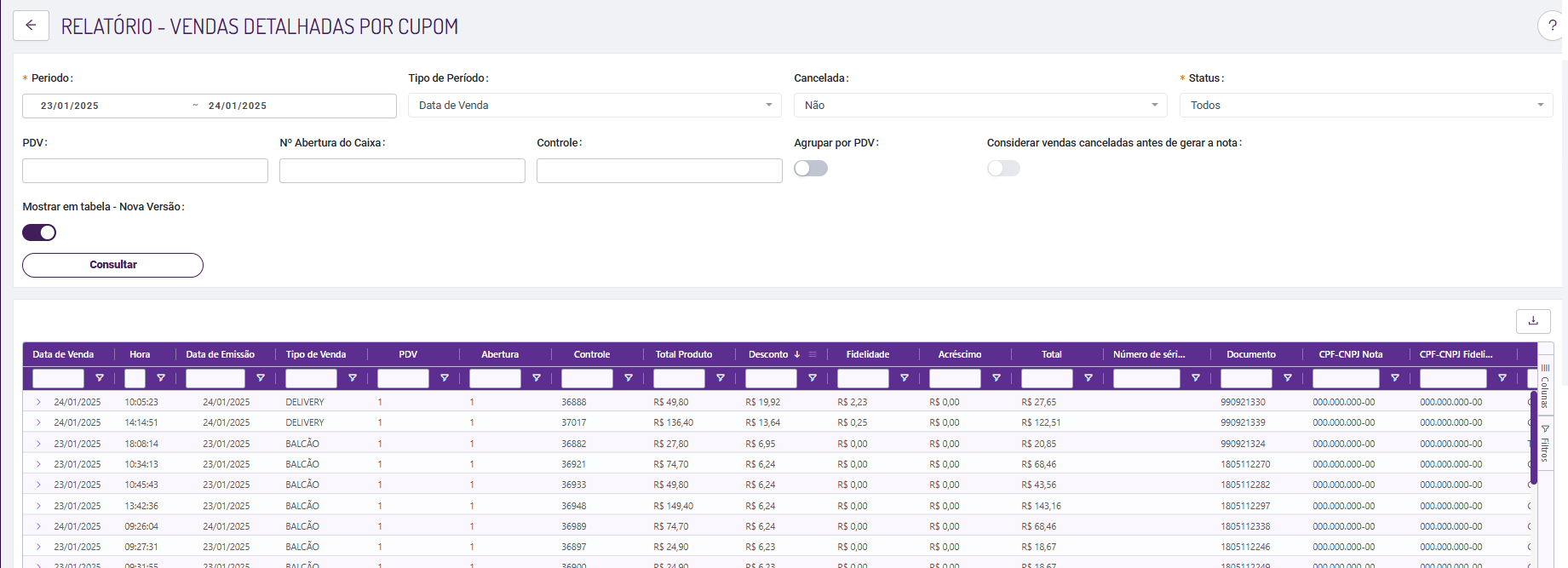Click Fidelidade cell R$ 2,23
The width and height of the screenshot is (1568, 568).
point(853,402)
